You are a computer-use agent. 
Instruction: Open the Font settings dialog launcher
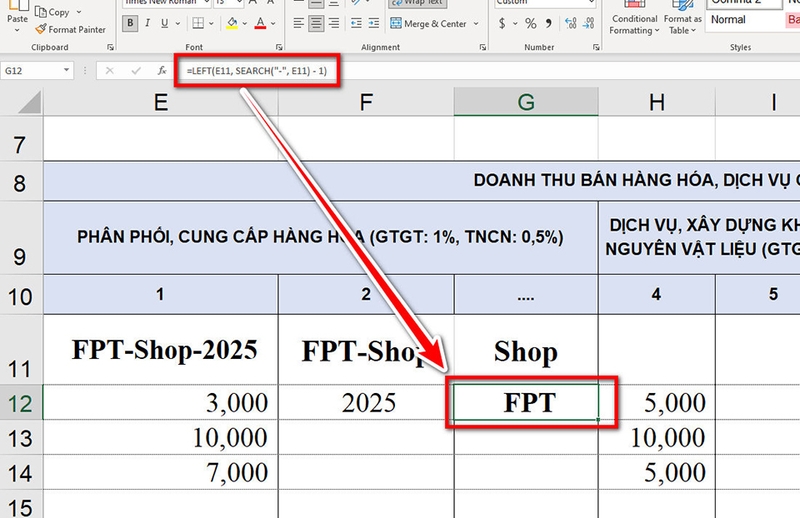click(279, 47)
